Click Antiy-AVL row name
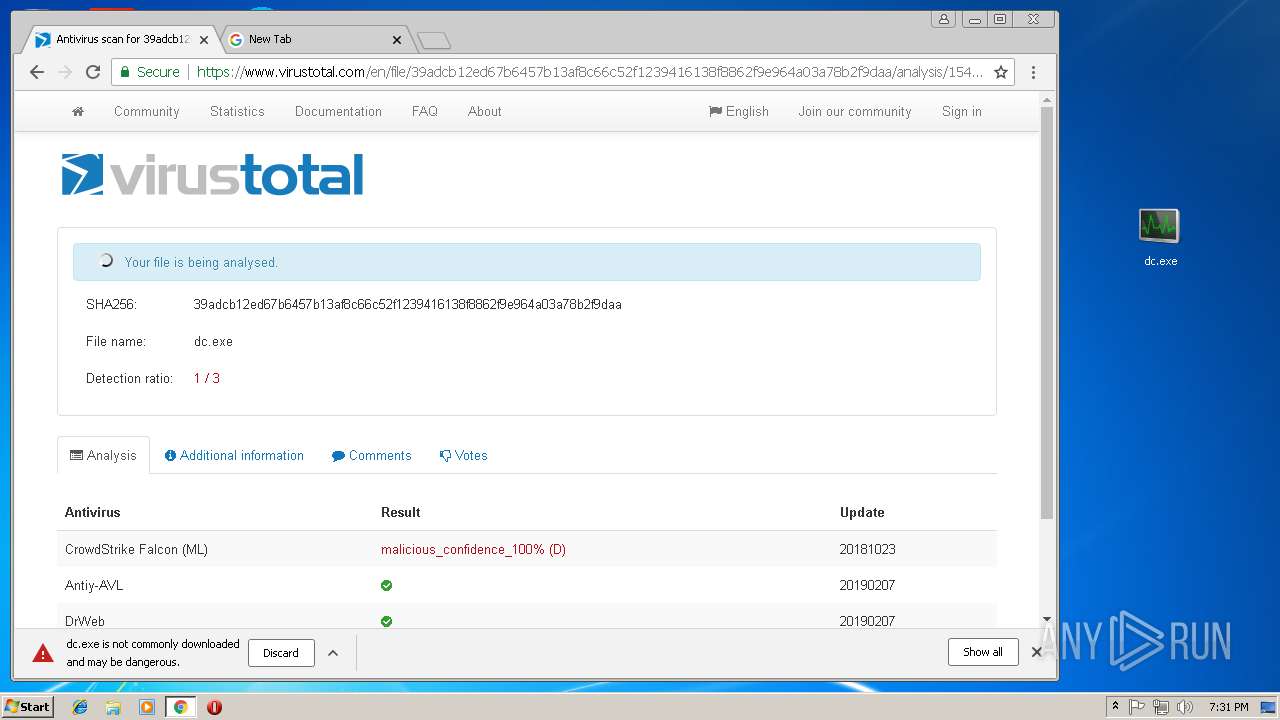This screenshot has height=720, width=1280. tap(94, 586)
